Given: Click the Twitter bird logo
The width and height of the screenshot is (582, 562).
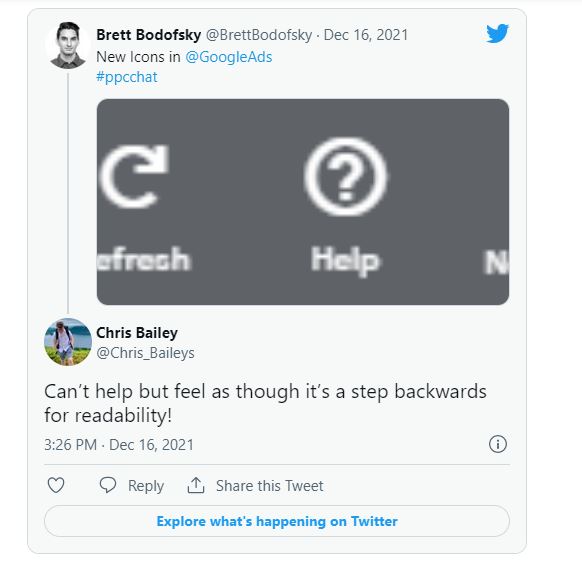Looking at the screenshot, I should pos(497,33).
